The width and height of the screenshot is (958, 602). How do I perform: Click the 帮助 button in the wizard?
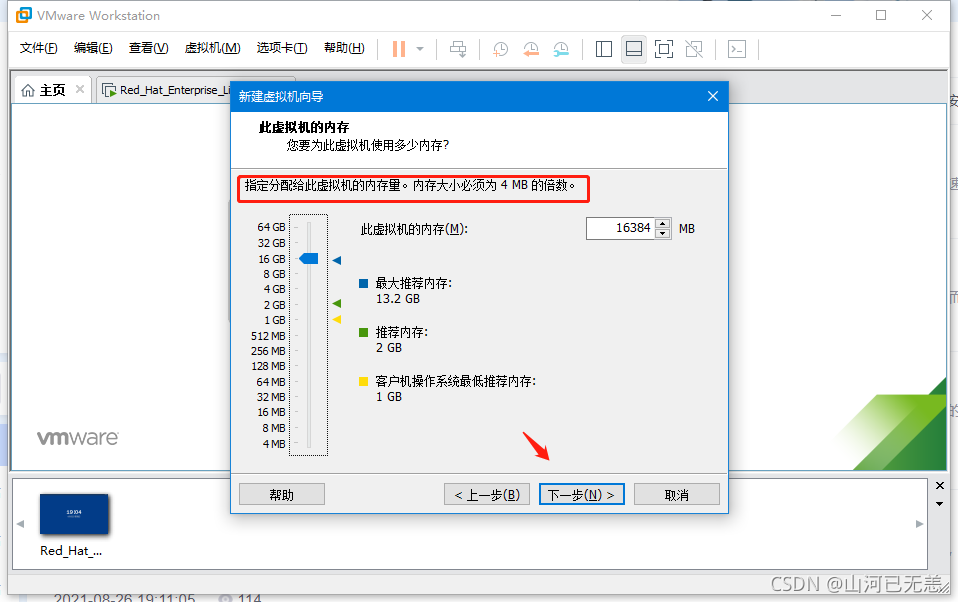tap(282, 494)
